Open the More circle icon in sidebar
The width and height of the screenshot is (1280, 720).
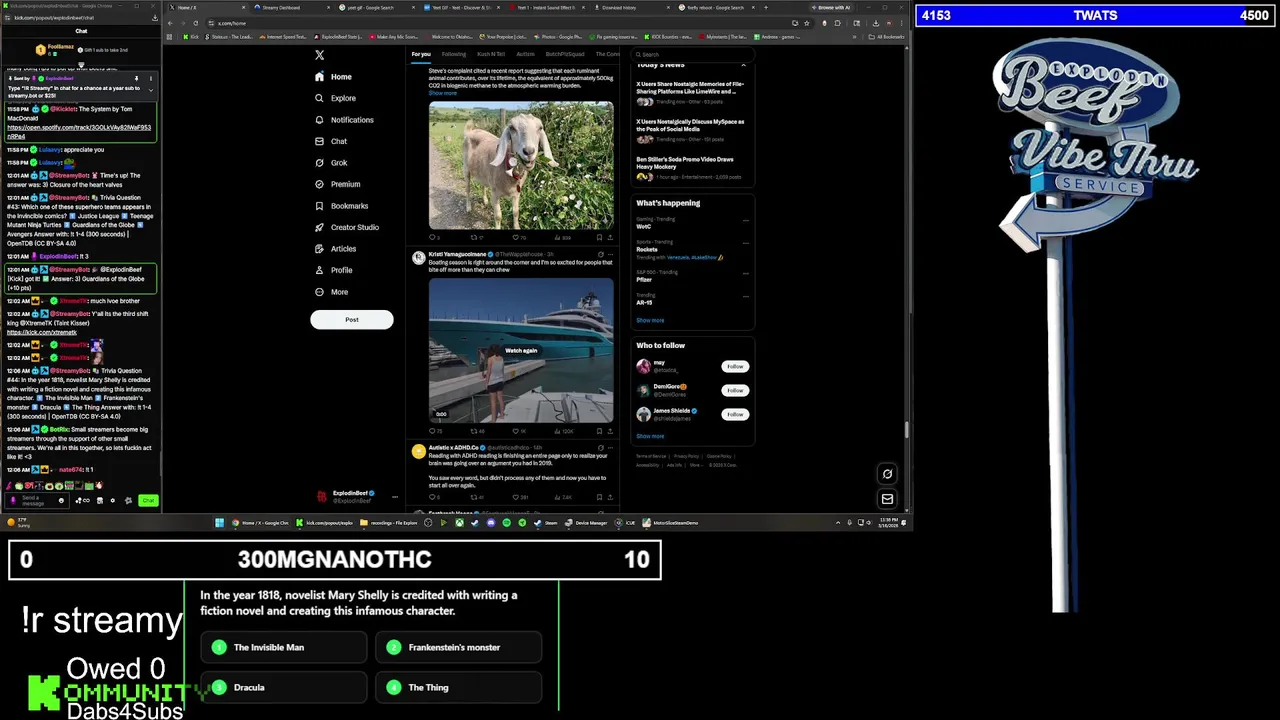click(319, 292)
